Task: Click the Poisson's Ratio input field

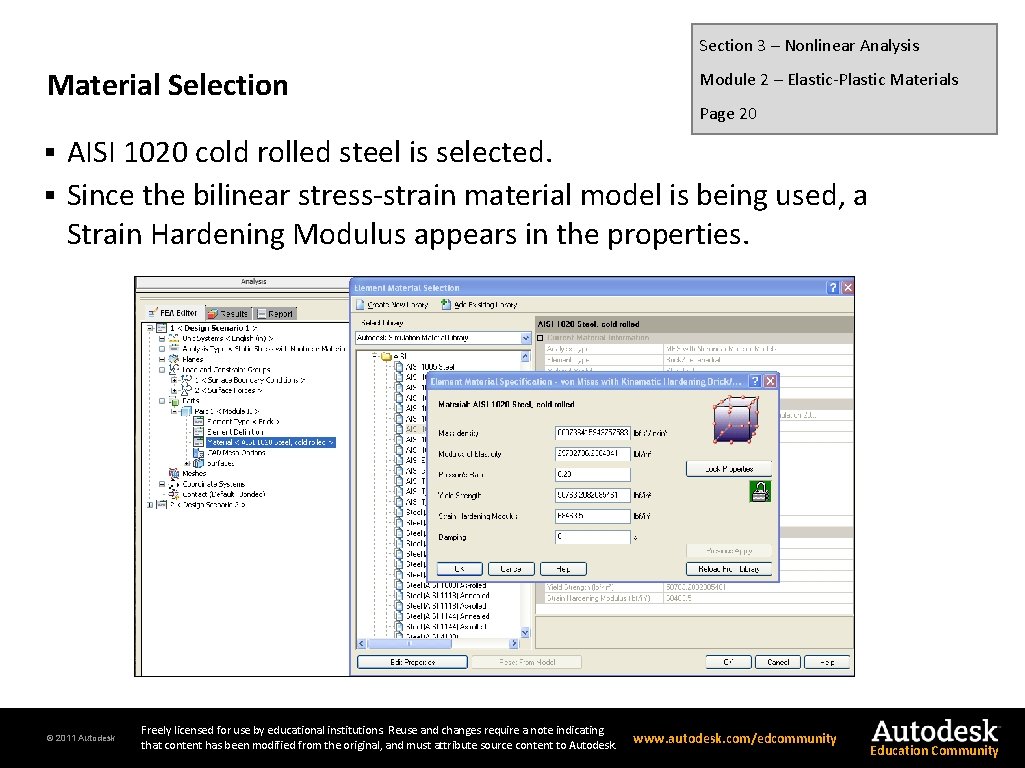Action: click(592, 475)
